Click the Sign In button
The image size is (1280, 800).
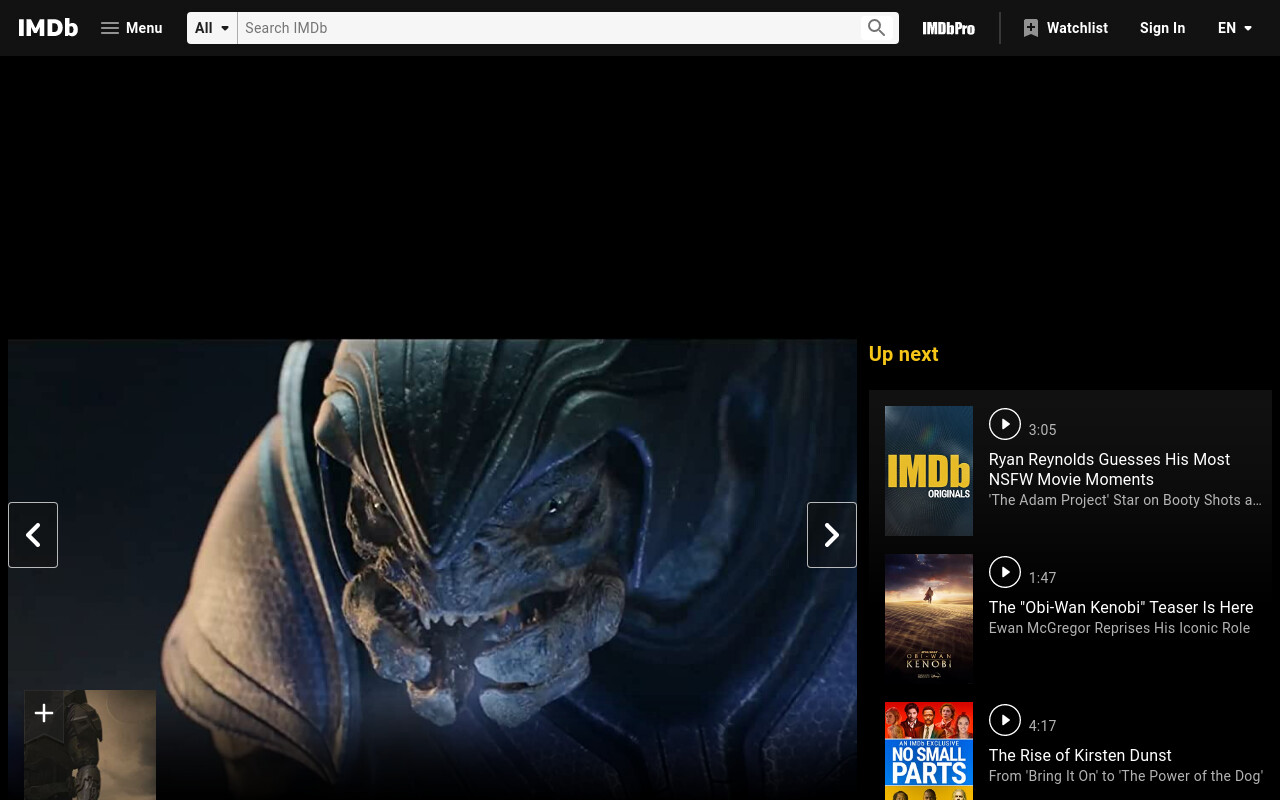coord(1162,28)
